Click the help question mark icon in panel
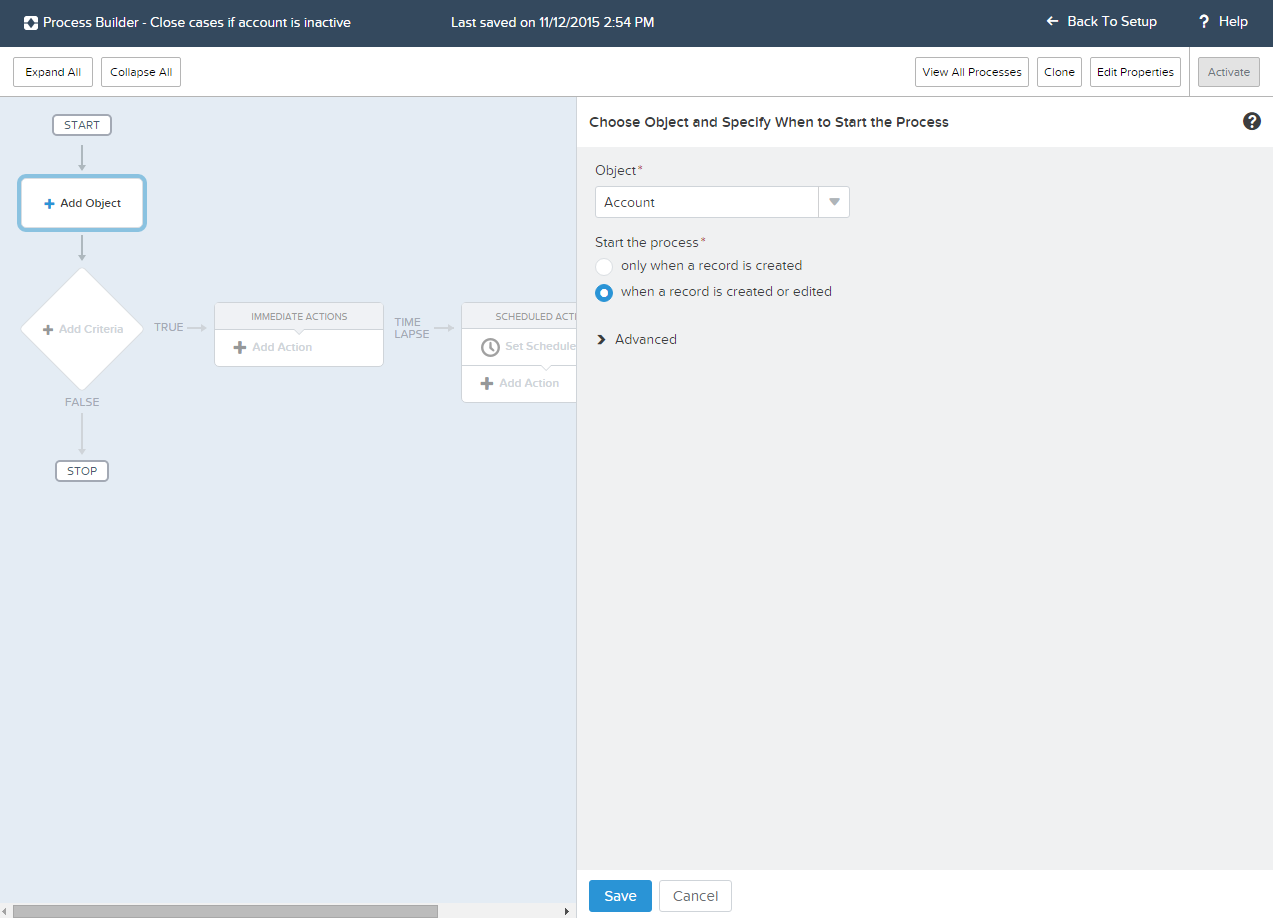Screen dimensions: 1273x918 [x=1251, y=121]
